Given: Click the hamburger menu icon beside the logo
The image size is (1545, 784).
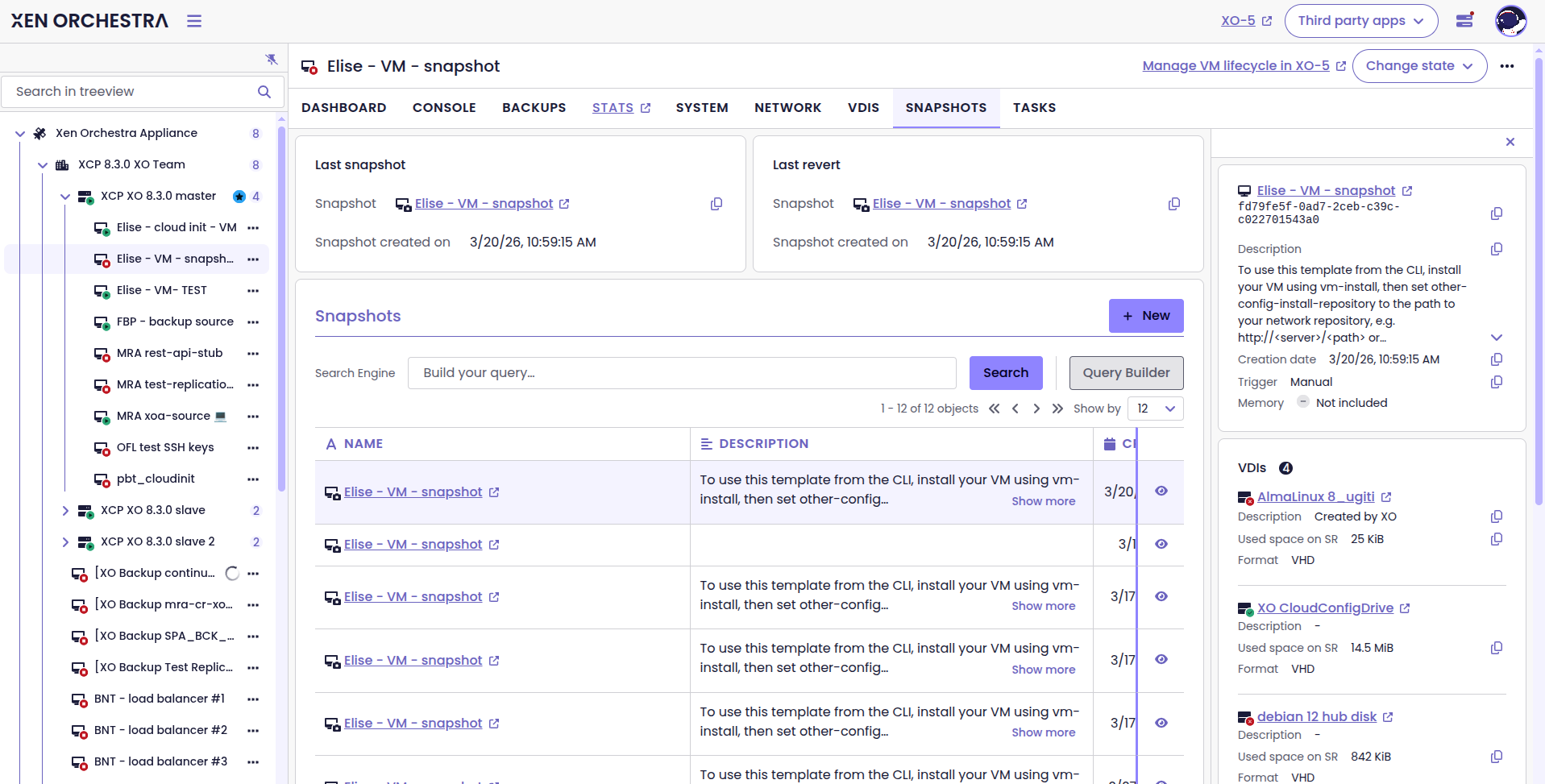Looking at the screenshot, I should (x=194, y=21).
